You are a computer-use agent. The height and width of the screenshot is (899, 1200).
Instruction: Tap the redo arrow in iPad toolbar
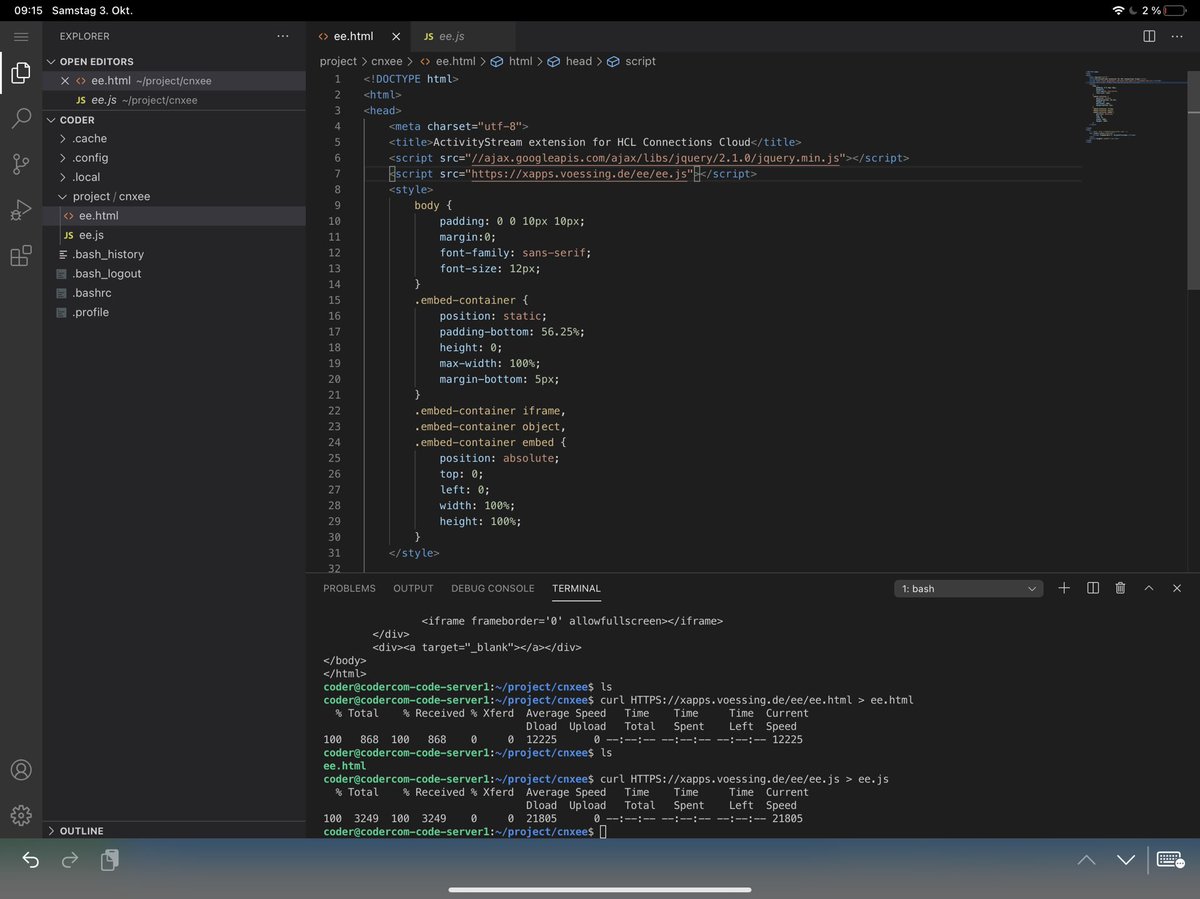point(70,860)
